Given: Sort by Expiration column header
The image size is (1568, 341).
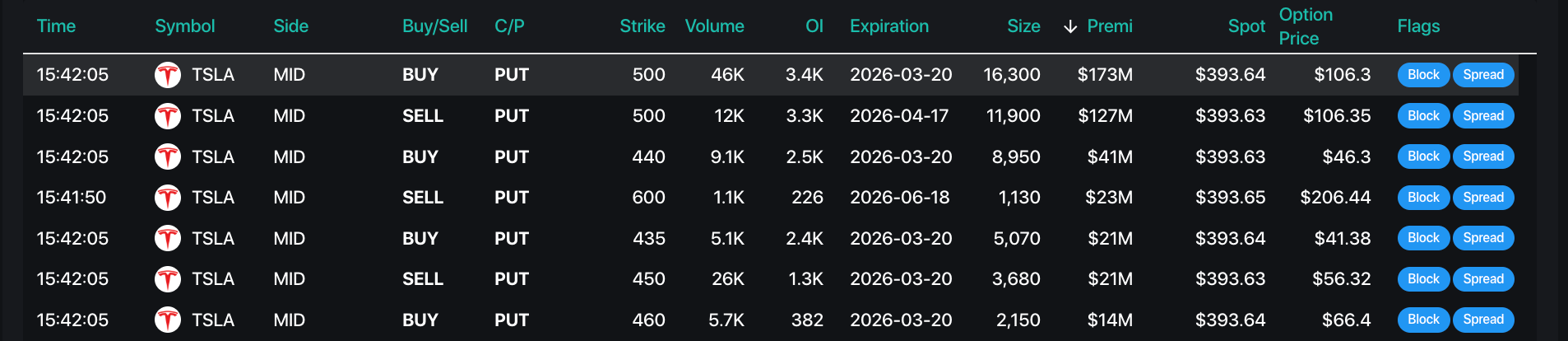Looking at the screenshot, I should click(x=888, y=26).
